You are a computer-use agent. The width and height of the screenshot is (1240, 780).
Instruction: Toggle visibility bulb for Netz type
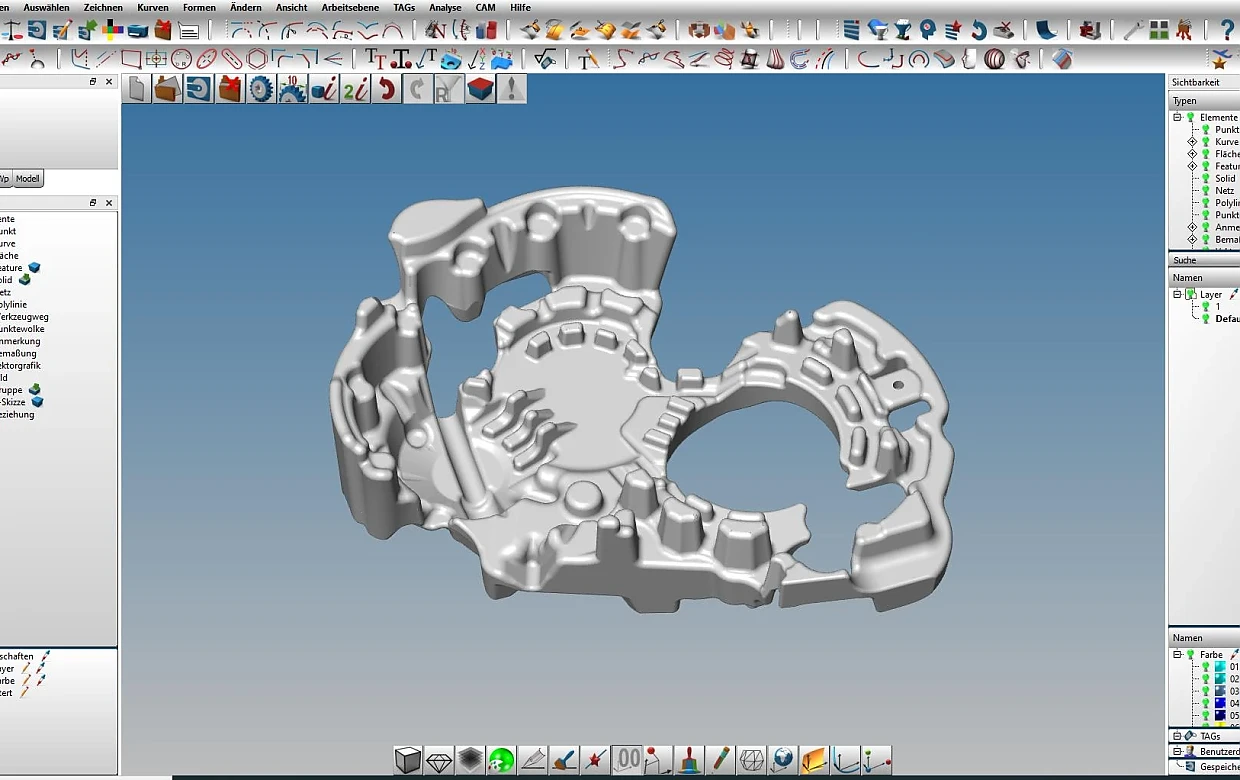1206,191
